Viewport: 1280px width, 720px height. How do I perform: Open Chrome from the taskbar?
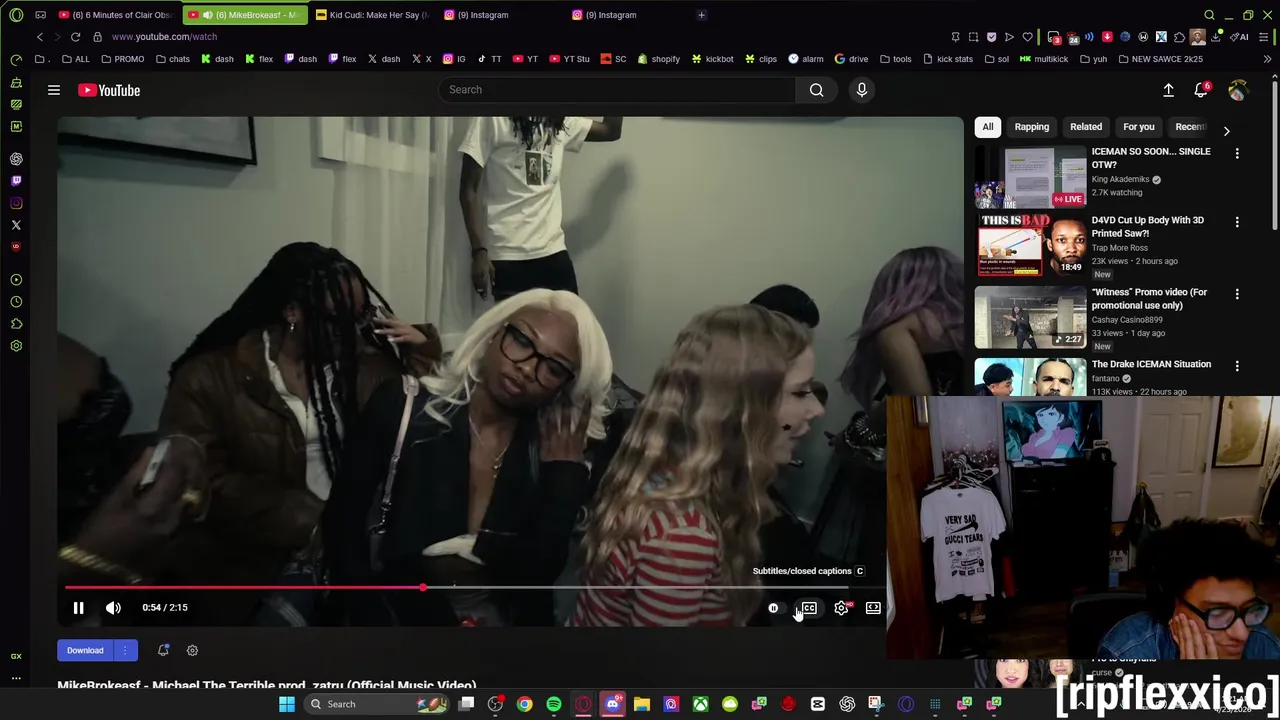(524, 704)
